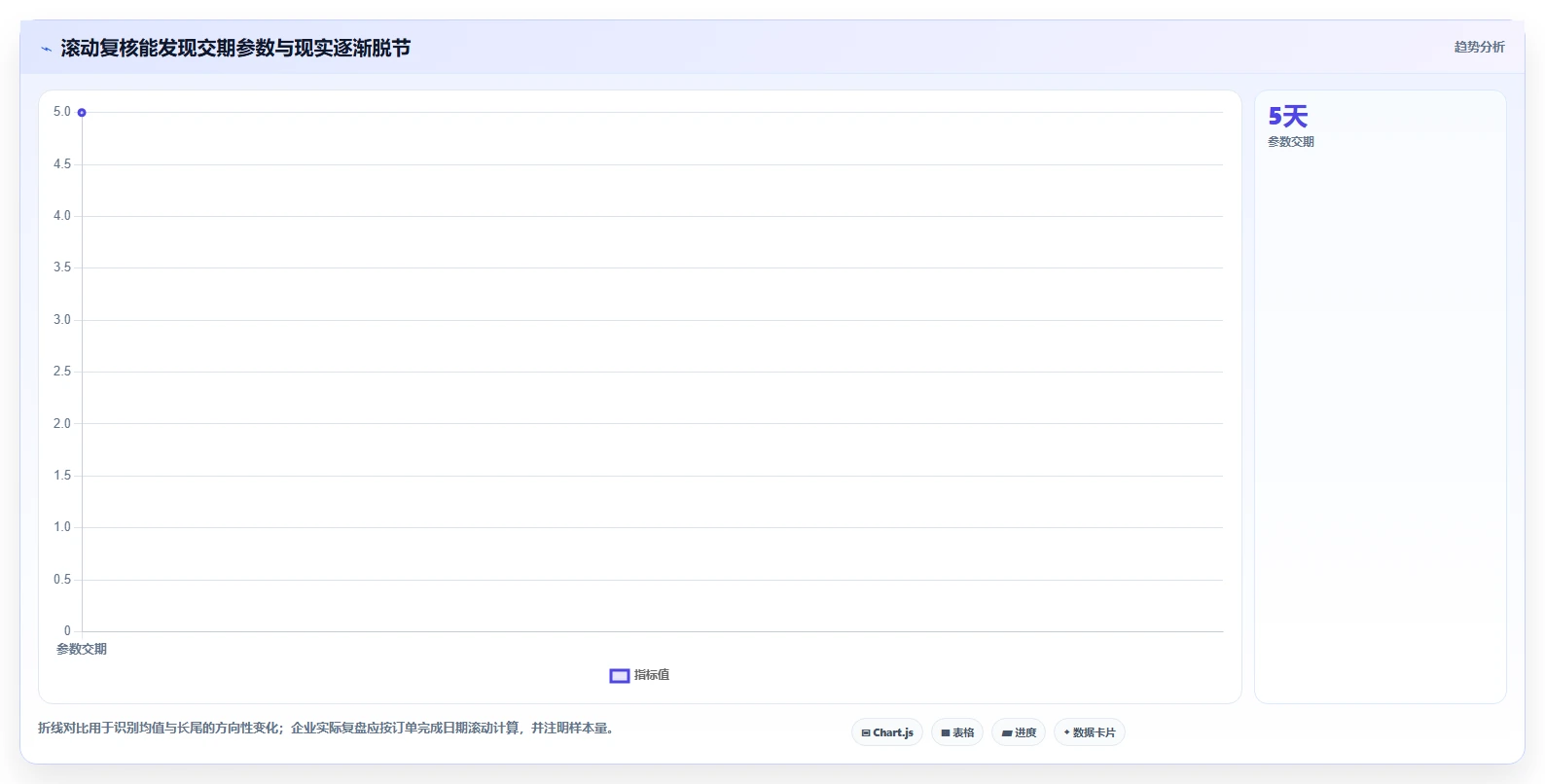Image resolution: width=1545 pixels, height=784 pixels.
Task: Click the y-axis label 0
Action: pos(67,631)
